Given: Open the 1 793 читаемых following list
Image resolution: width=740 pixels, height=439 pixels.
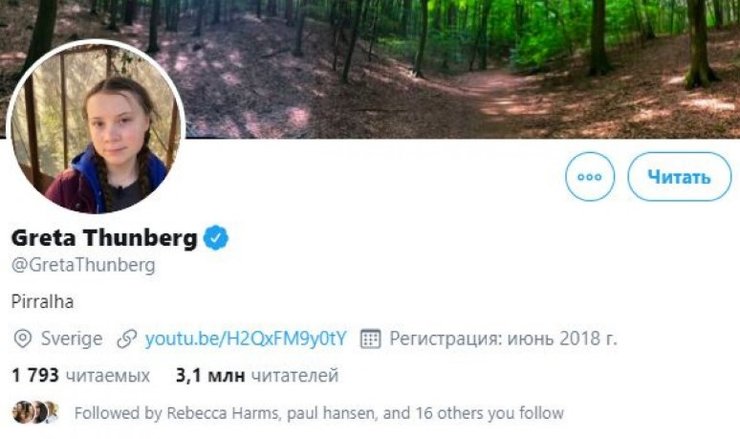Looking at the screenshot, I should [81, 376].
